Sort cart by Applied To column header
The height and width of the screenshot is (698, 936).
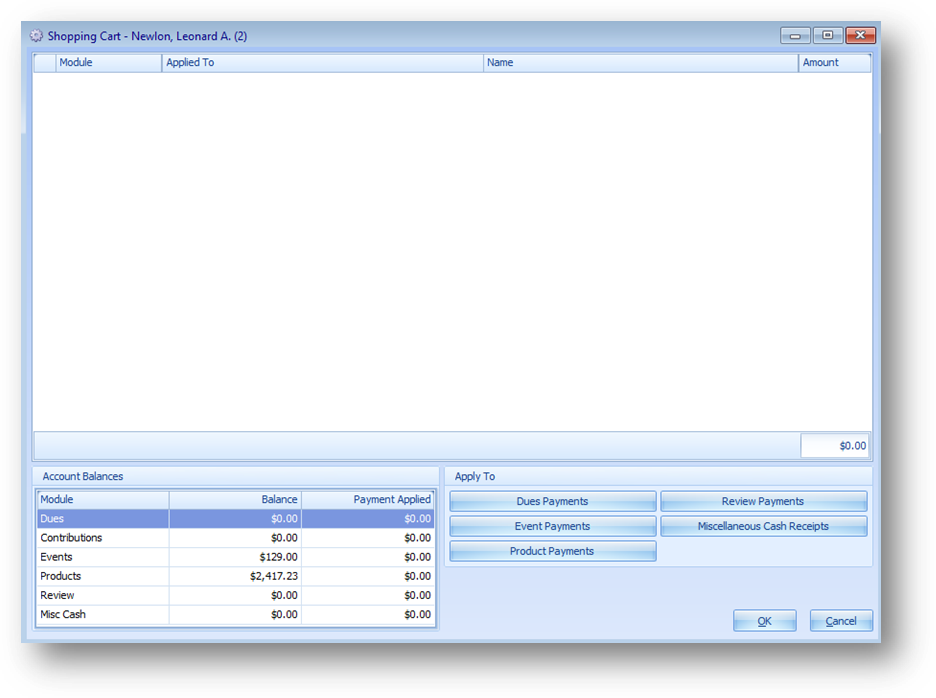(x=322, y=63)
